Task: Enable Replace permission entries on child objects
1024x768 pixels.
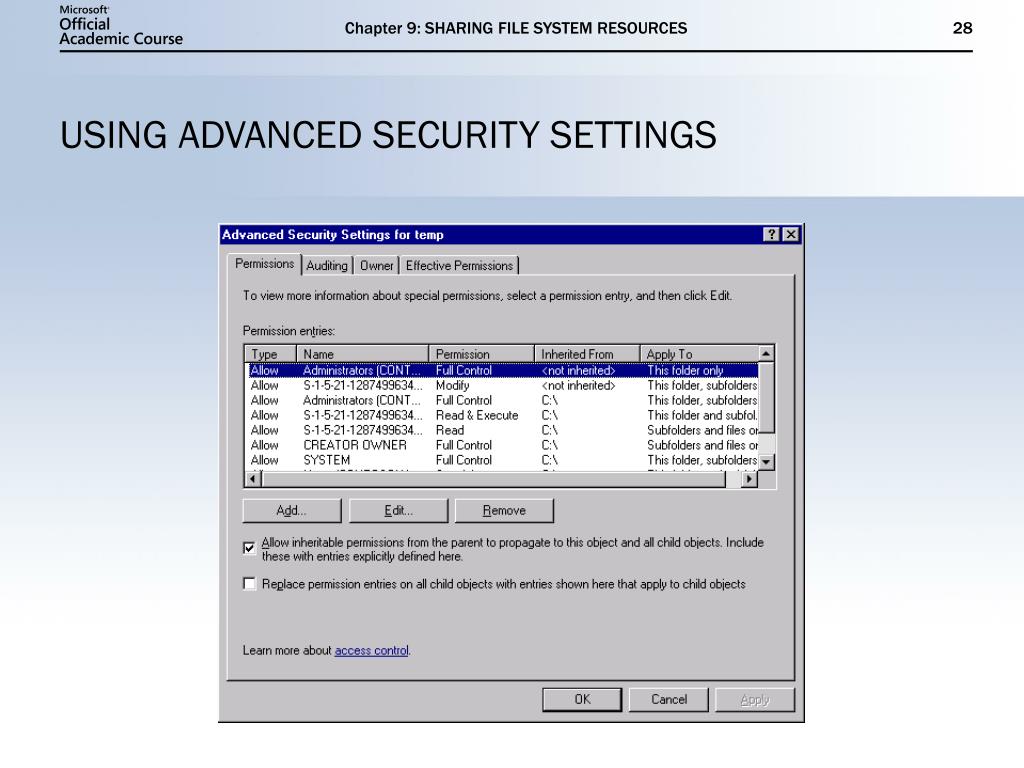Action: [x=249, y=583]
